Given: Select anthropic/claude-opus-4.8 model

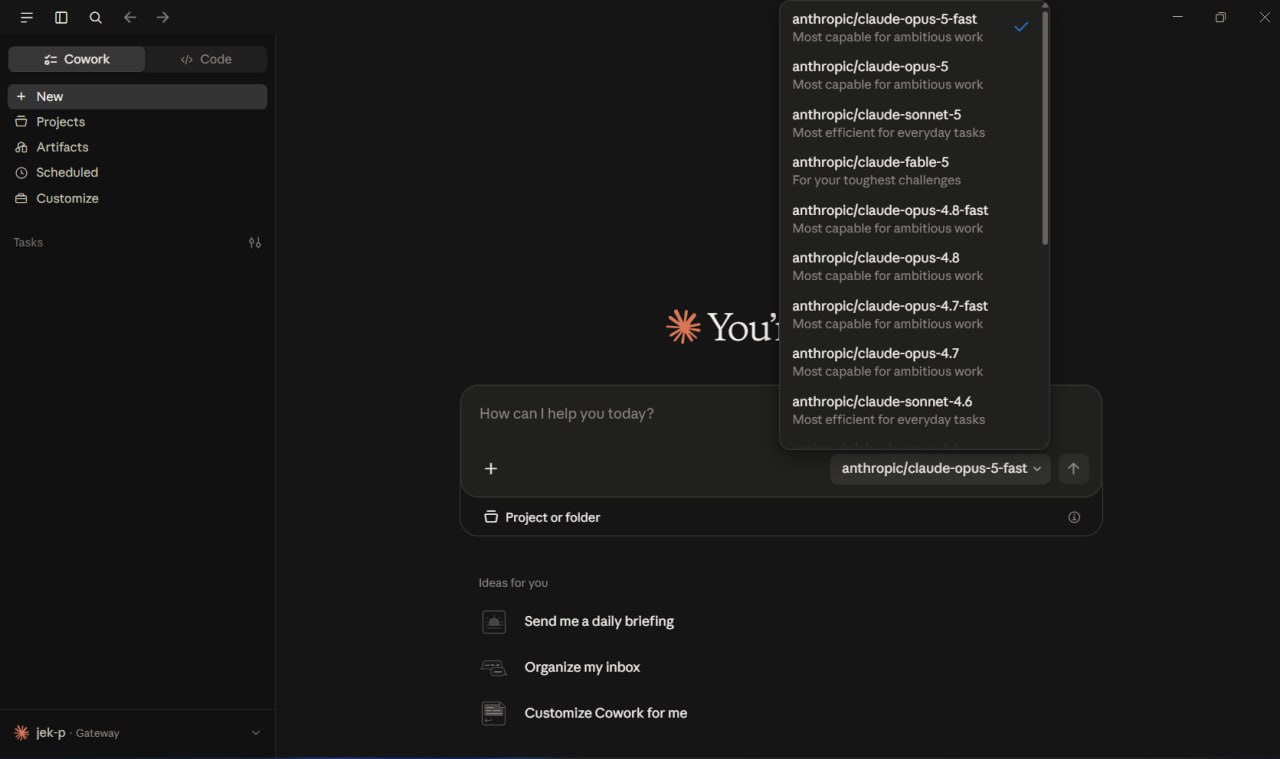Looking at the screenshot, I should 910,266.
